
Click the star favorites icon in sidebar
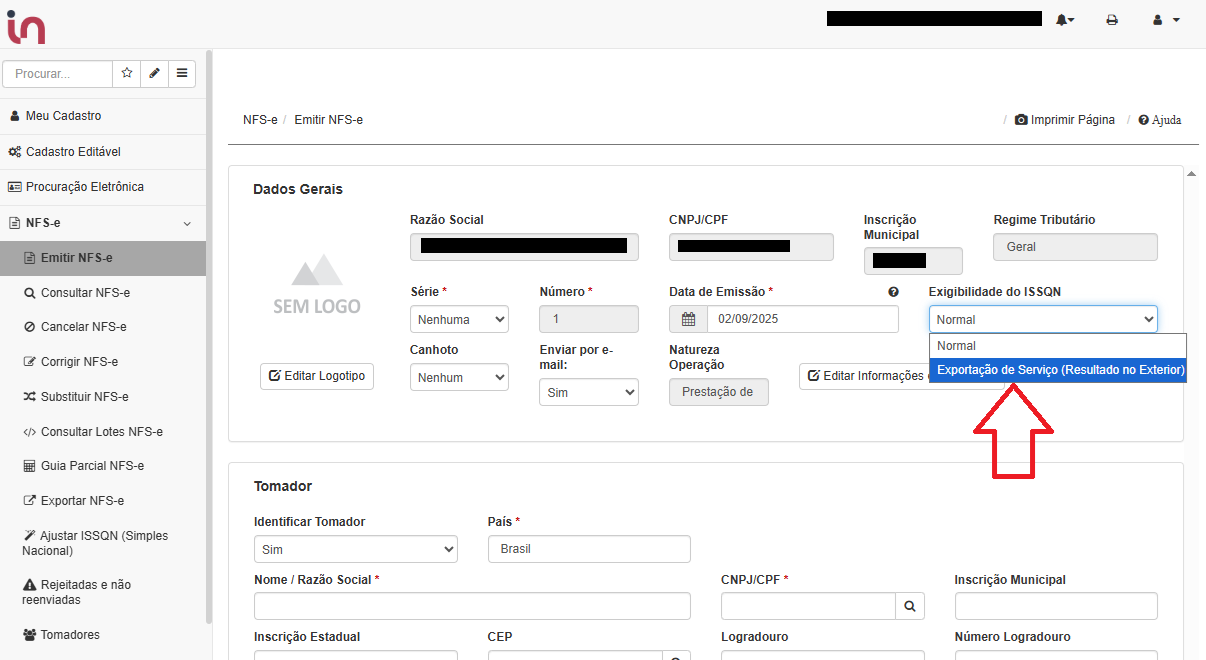pos(127,73)
